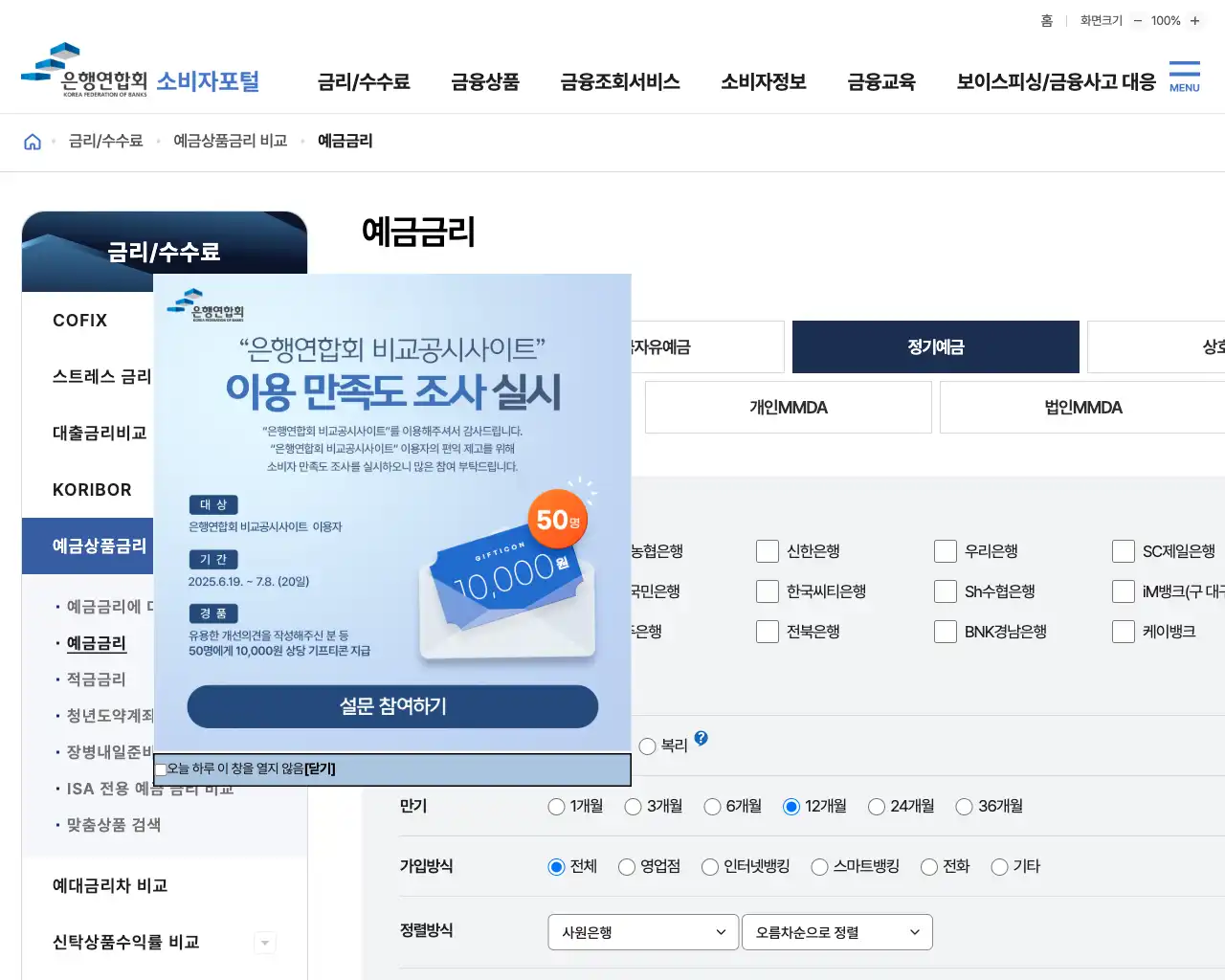Select 영업점 join method radio
The height and width of the screenshot is (980, 1225).
tap(627, 867)
